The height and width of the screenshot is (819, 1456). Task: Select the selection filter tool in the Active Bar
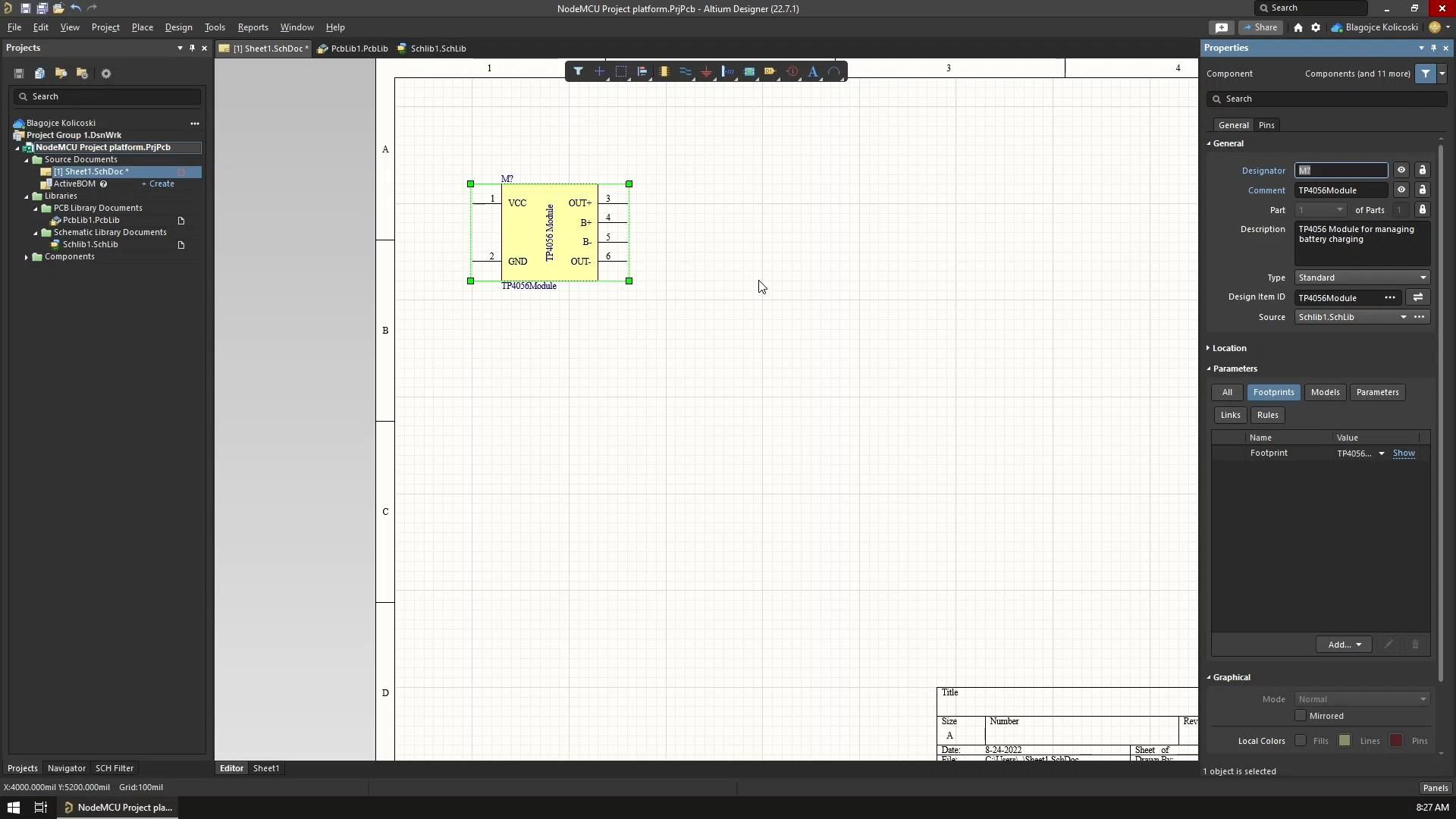578,71
